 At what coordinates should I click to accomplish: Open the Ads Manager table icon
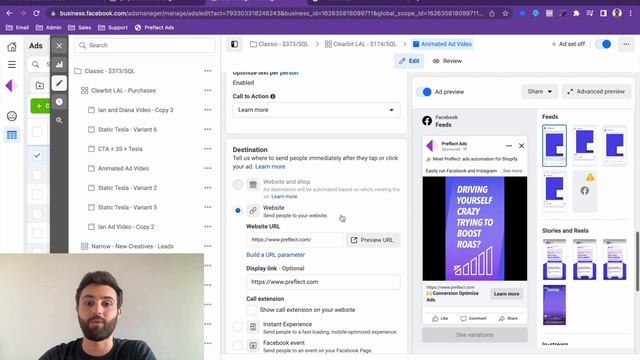click(x=12, y=135)
